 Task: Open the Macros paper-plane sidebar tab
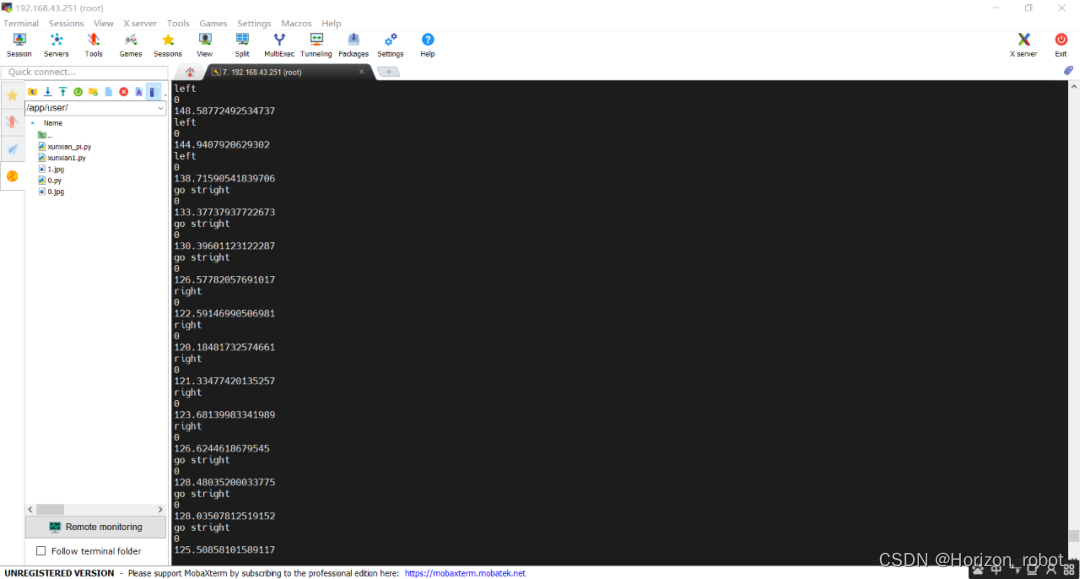pos(12,149)
